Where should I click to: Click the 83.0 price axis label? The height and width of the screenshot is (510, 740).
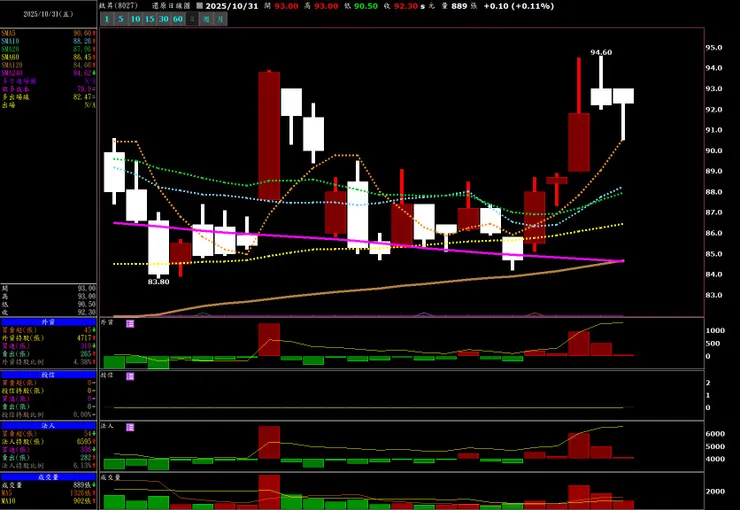[x=714, y=295]
